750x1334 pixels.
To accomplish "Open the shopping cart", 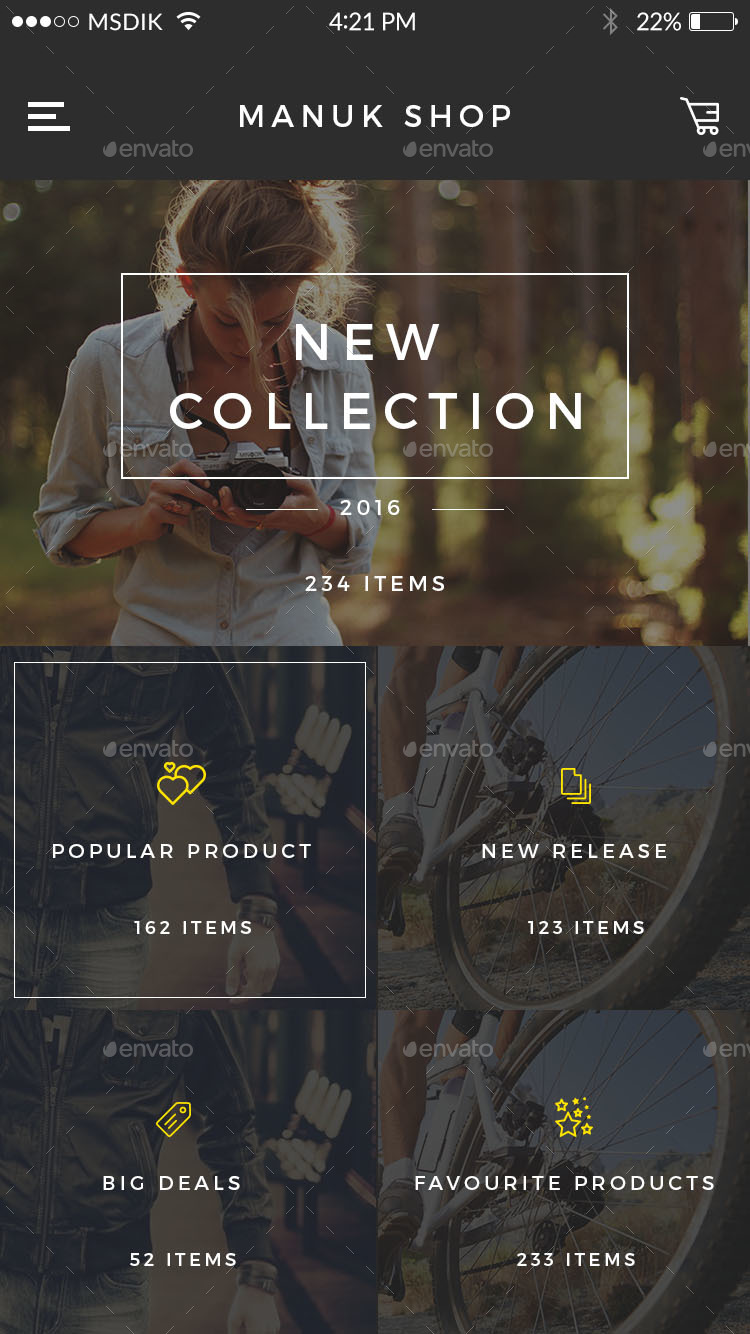I will tap(700, 116).
